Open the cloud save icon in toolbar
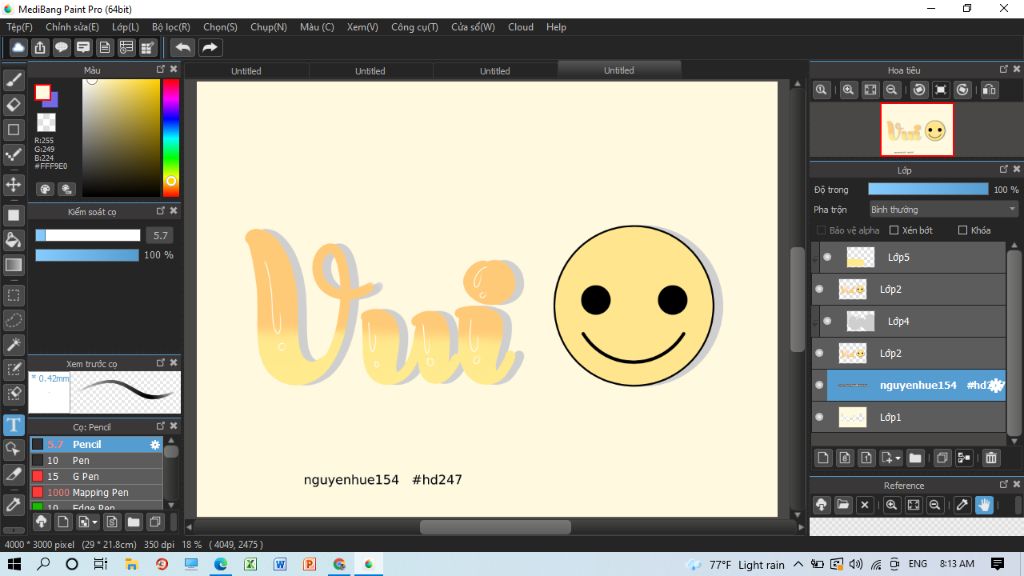Screen dimensions: 1024x576 coord(18,48)
